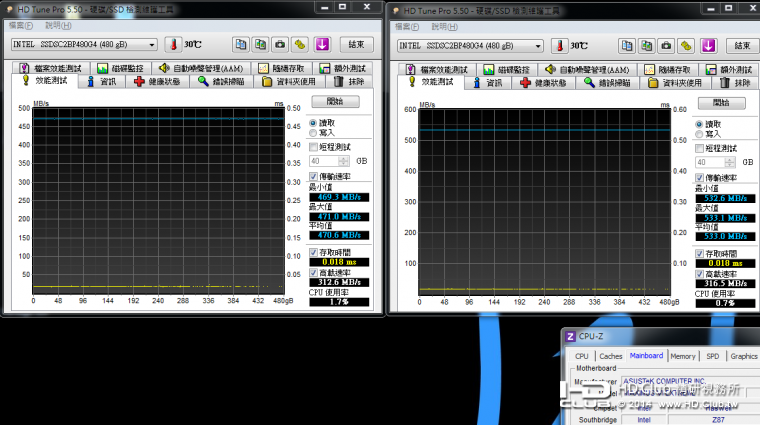This screenshot has width=760, height=425.
Task: Switch to 自動噪聲管理(AAM) tab in left window
Action: pos(203,68)
